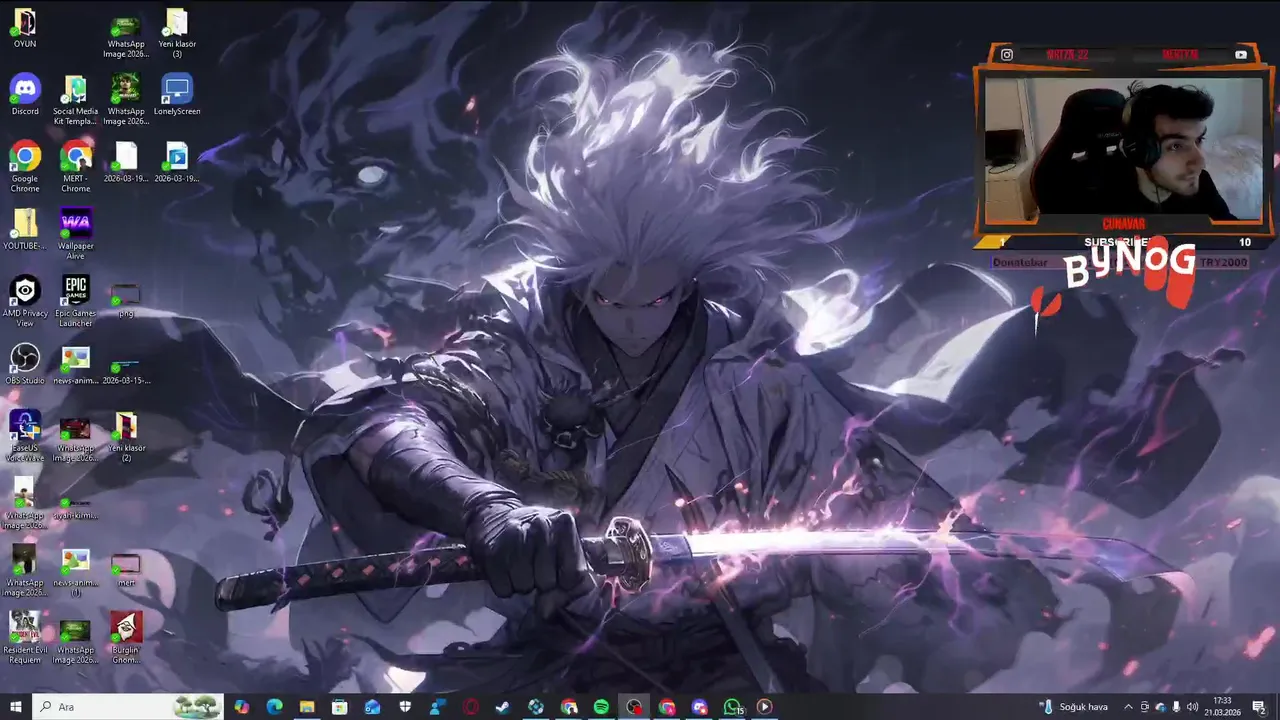The height and width of the screenshot is (720, 1280).
Task: Select the mert image file
Action: click(x=126, y=570)
